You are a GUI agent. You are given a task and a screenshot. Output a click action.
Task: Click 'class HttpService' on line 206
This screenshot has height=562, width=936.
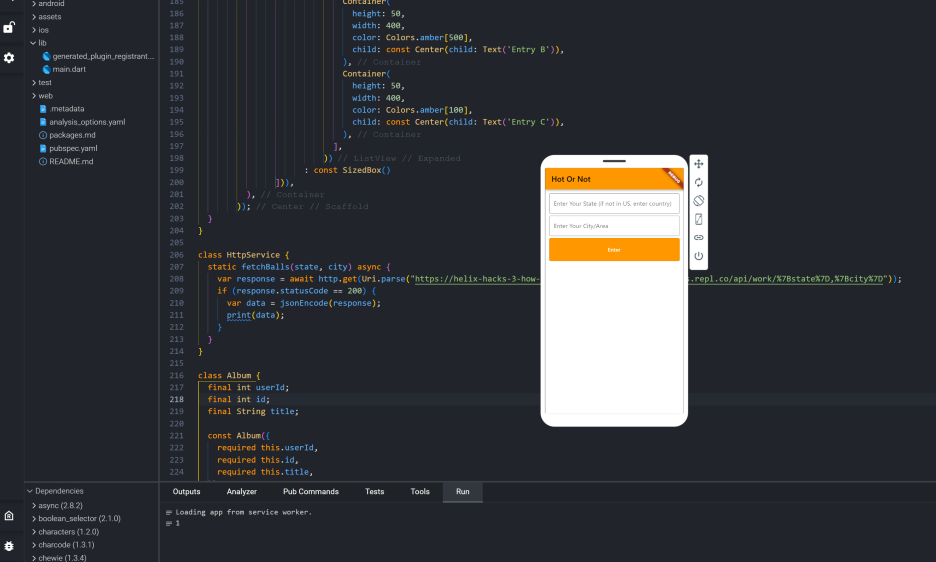coord(239,255)
